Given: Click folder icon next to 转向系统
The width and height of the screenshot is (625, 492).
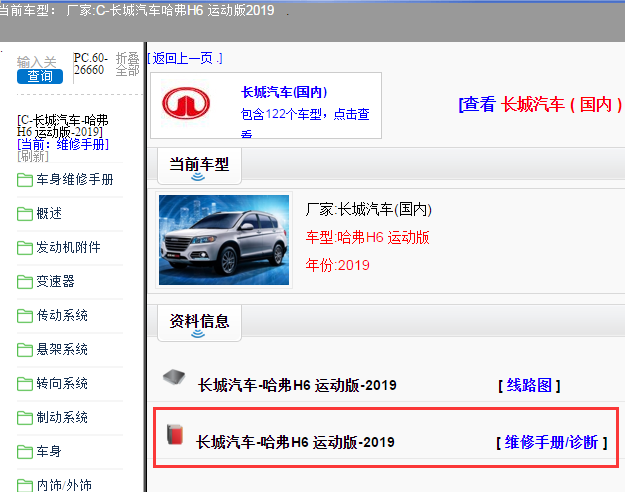Looking at the screenshot, I should point(25,384).
